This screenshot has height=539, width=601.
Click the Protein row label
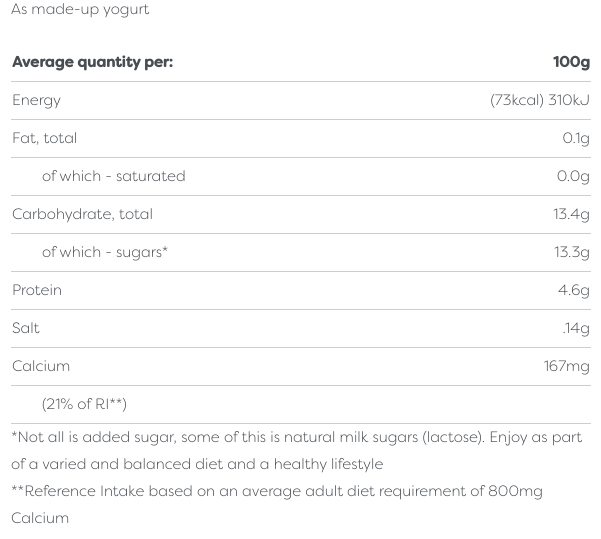click(x=37, y=290)
